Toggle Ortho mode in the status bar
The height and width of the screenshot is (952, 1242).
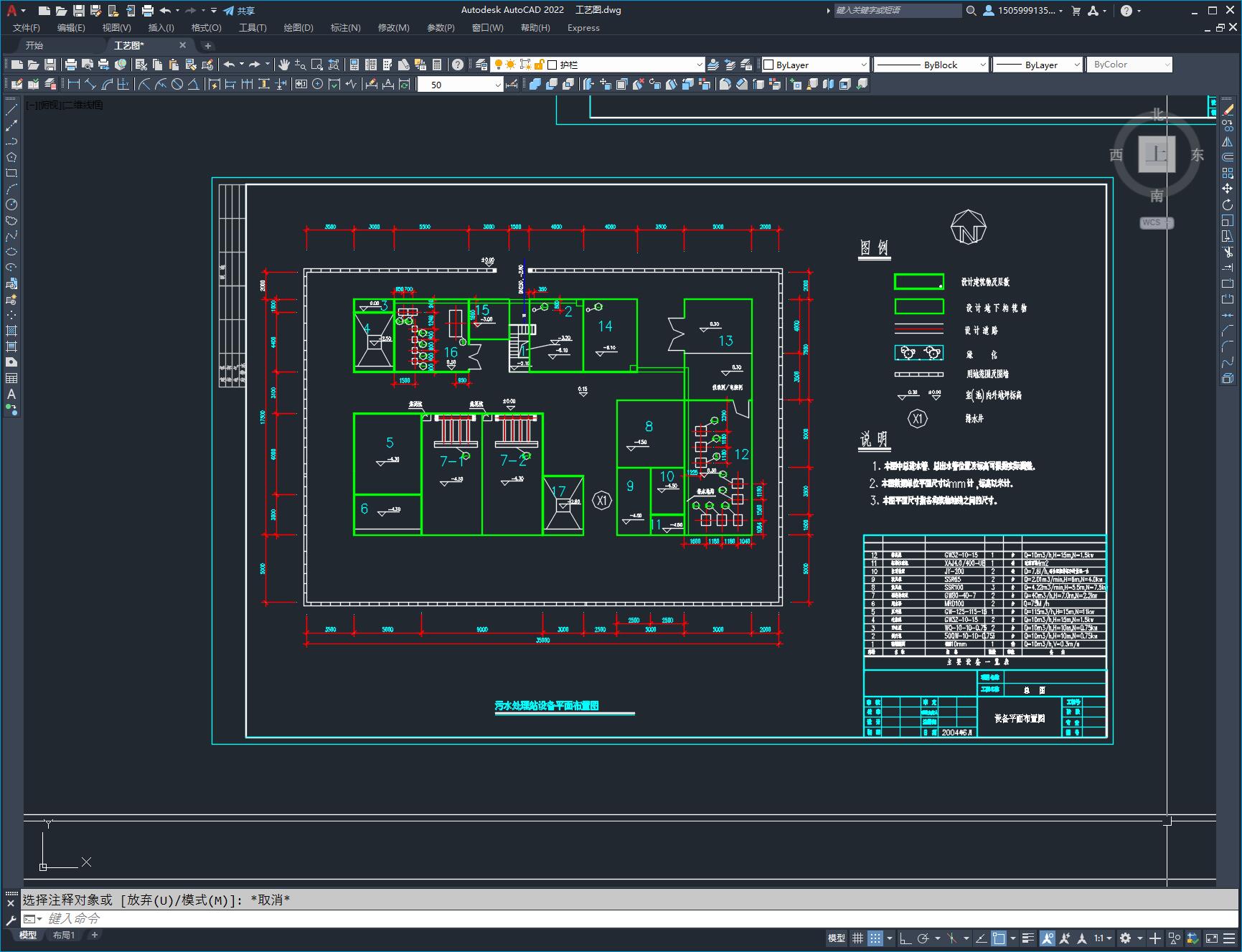point(905,938)
